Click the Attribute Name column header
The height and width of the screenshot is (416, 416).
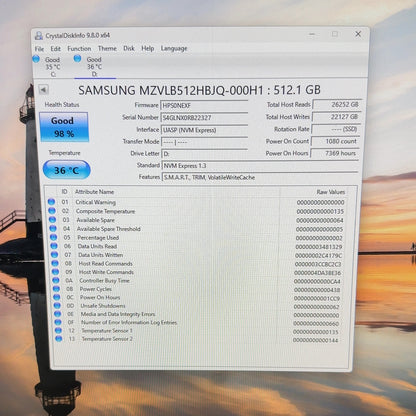coord(94,192)
